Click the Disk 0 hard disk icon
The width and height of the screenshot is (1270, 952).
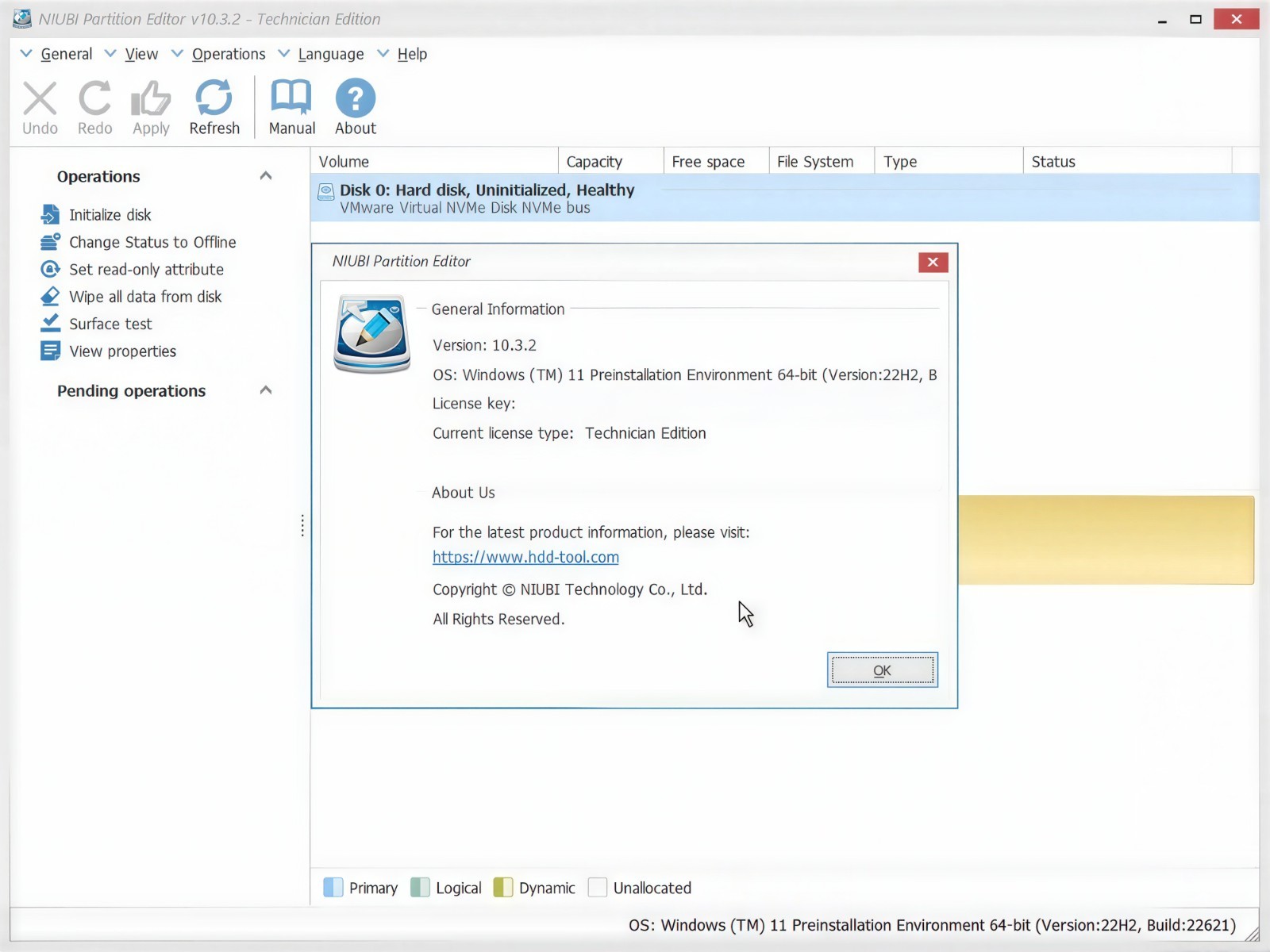pos(326,191)
